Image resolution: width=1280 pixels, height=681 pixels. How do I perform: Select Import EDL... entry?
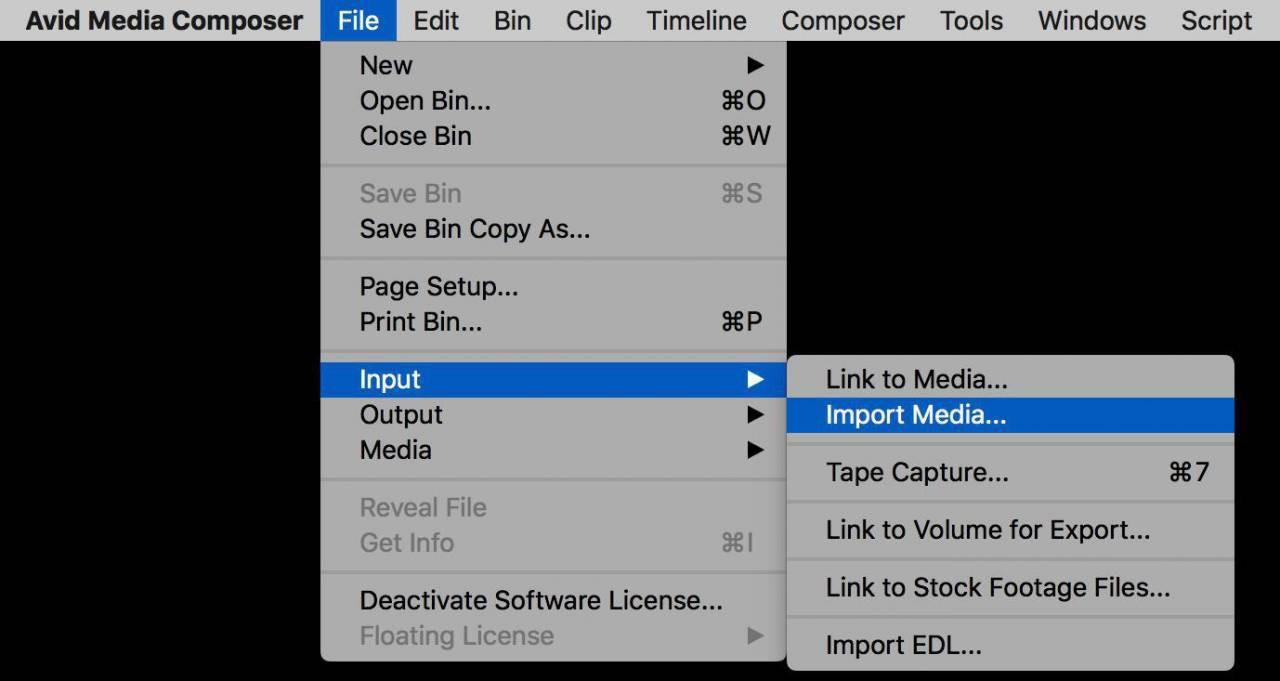(1010, 646)
